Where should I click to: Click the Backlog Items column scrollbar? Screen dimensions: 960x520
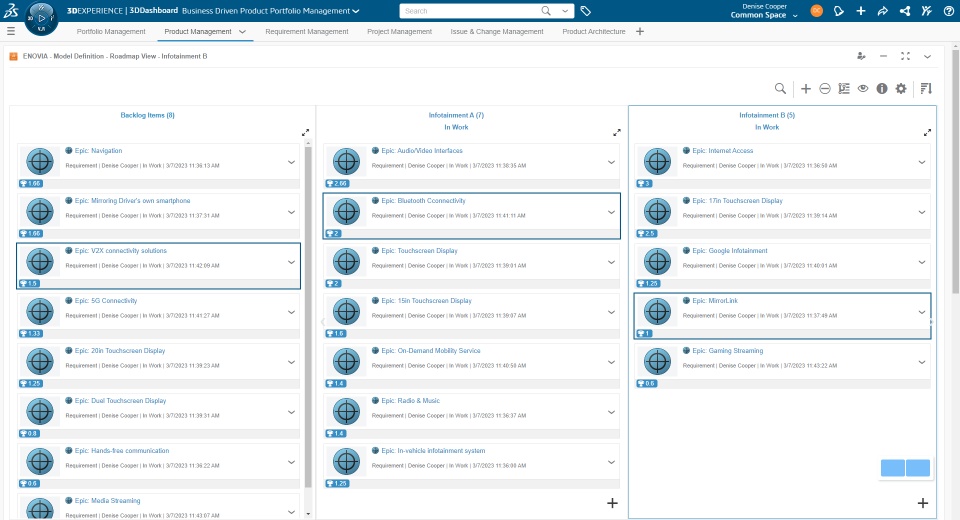(x=308, y=315)
